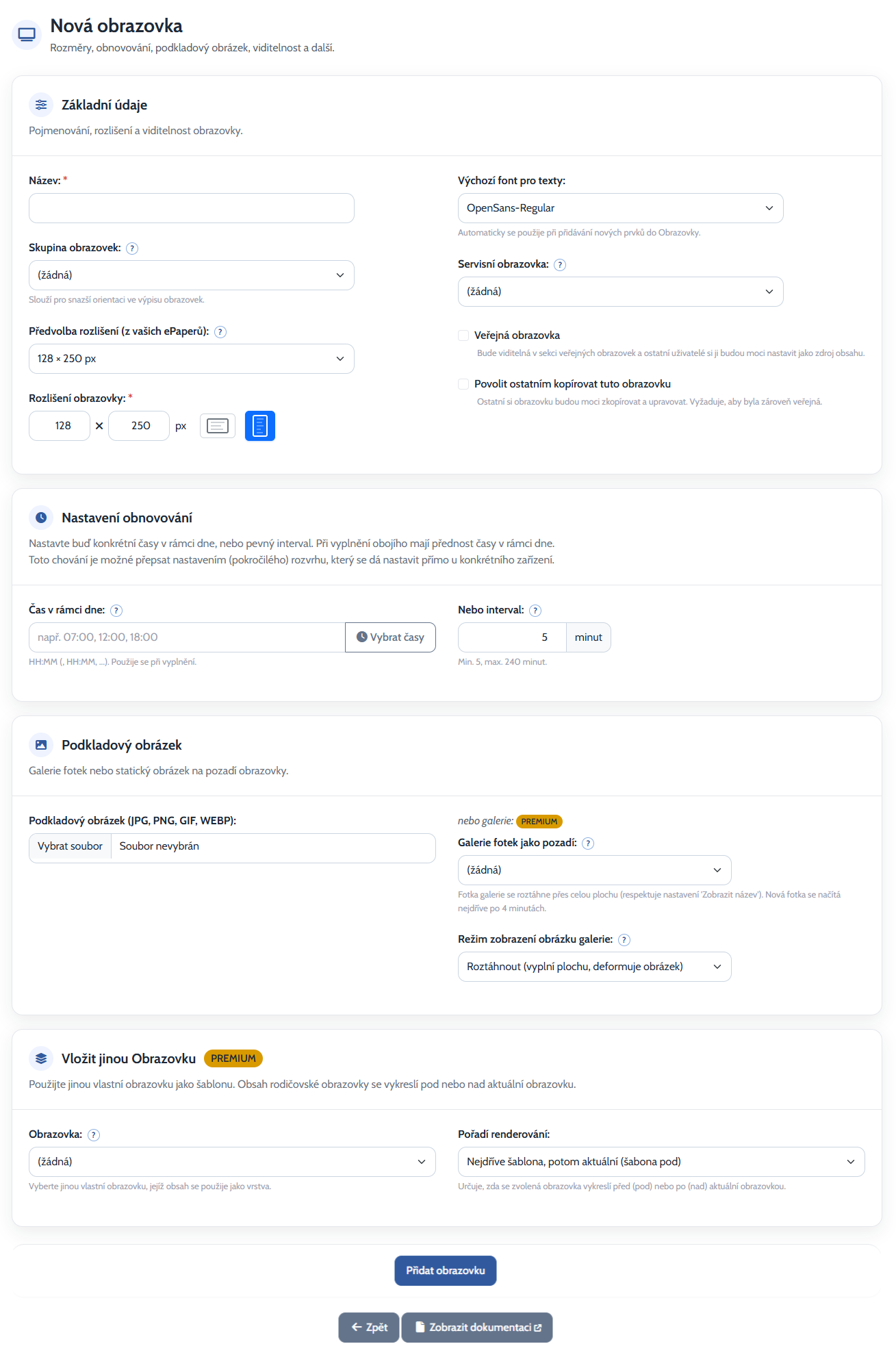This screenshot has height=1359, width=896.
Task: Click help icon beside Nebo interval
Action: pos(535,611)
